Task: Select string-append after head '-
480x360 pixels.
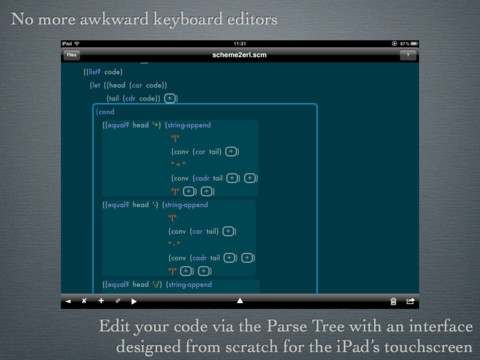Action: 185,205
